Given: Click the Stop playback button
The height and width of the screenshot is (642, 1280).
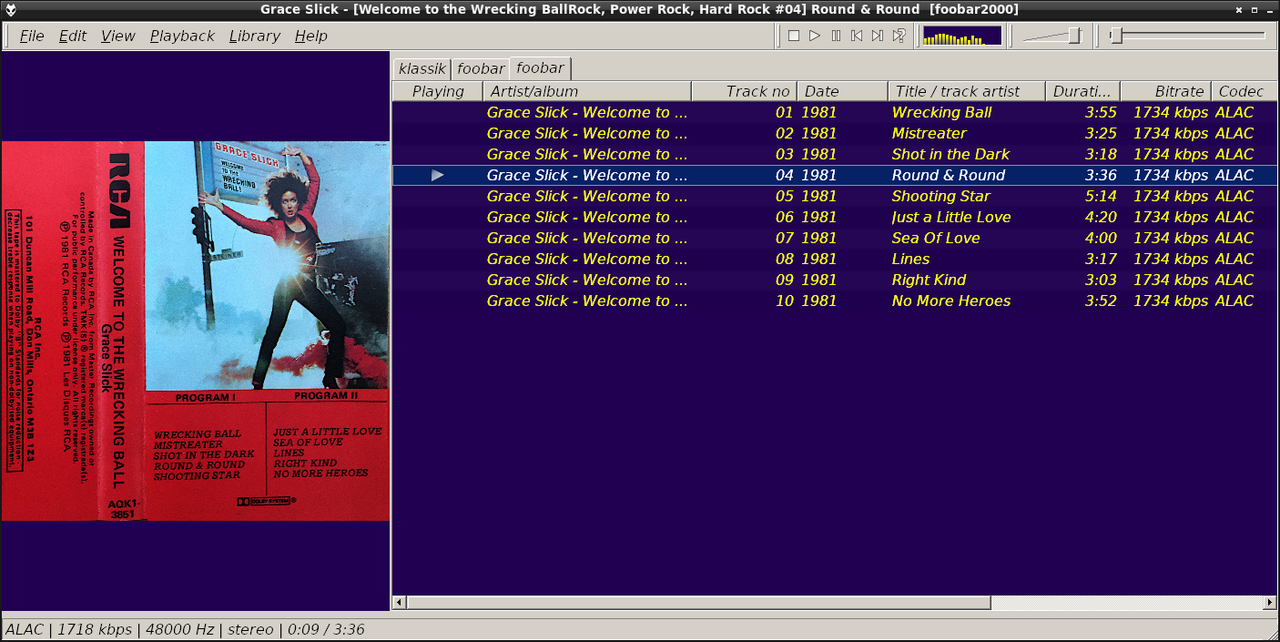Looking at the screenshot, I should tap(794, 36).
